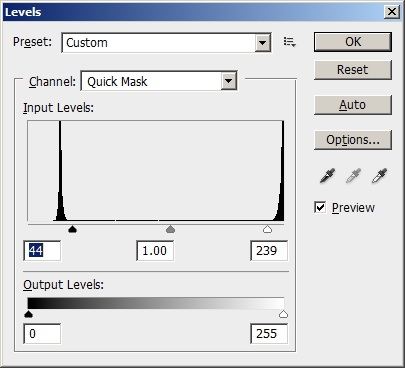Open the preset options menu icon
This screenshot has width=405, height=368.
289,42
